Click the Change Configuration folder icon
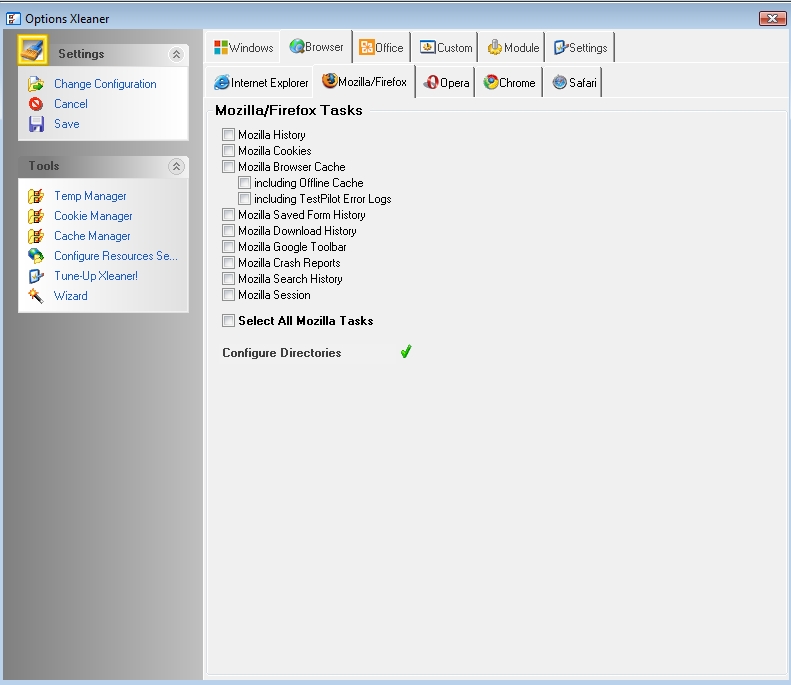The width and height of the screenshot is (791, 685). tap(36, 84)
